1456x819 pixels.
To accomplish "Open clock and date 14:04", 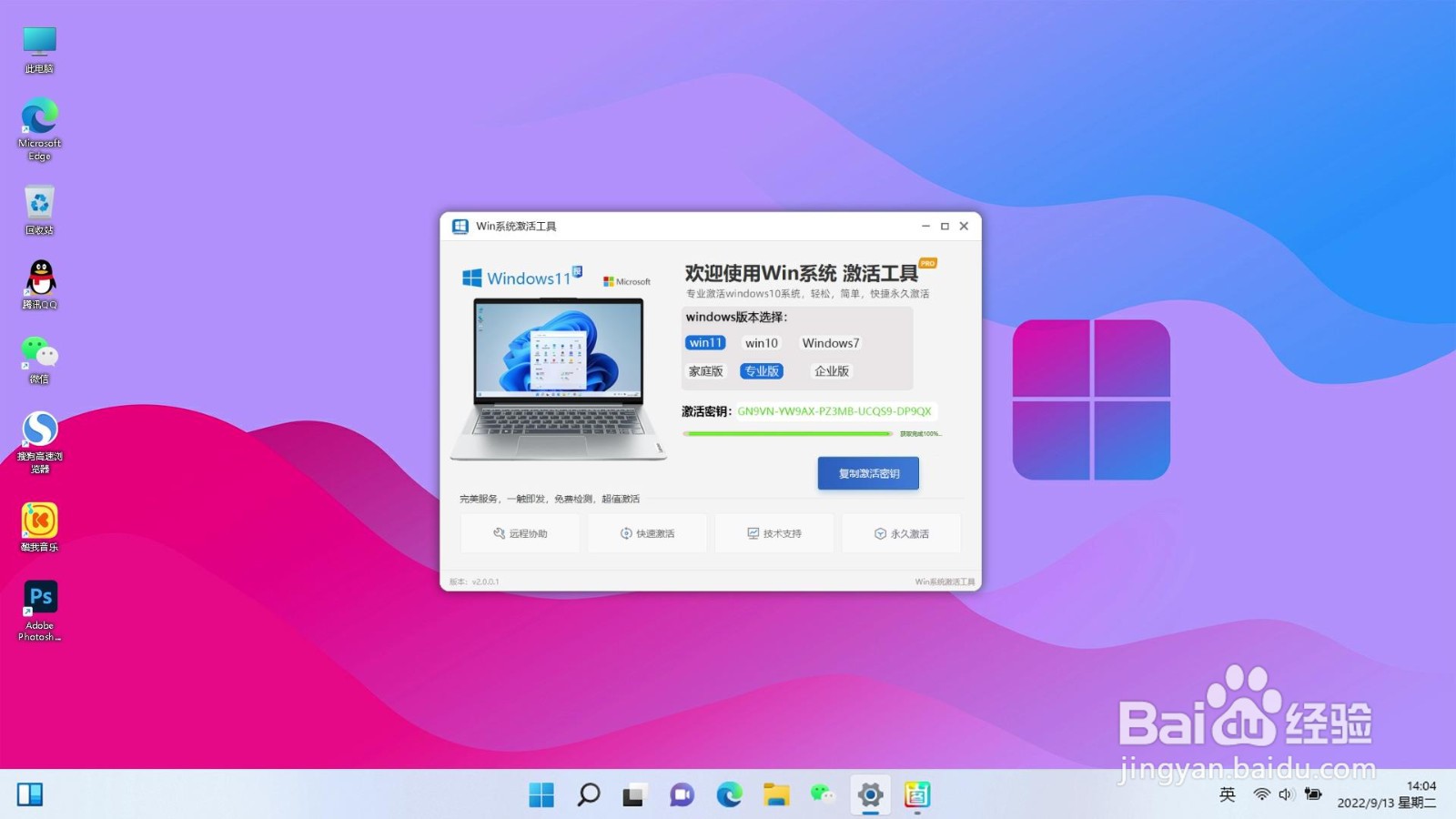I will 1386,794.
